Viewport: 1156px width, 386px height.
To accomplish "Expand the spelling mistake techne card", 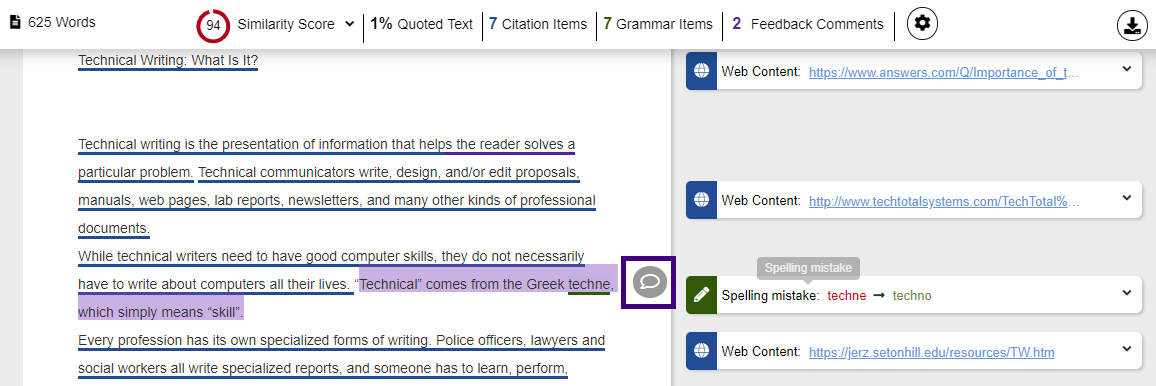I will tap(1126, 293).
